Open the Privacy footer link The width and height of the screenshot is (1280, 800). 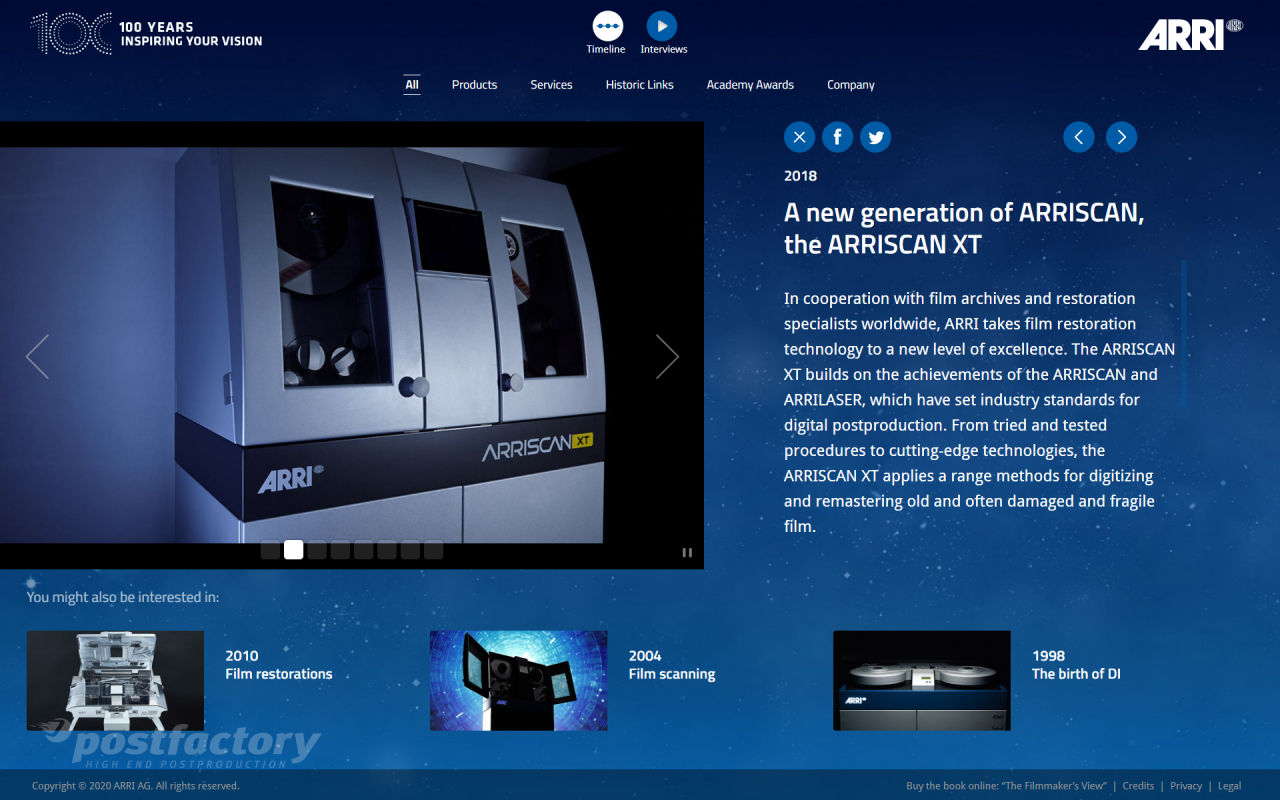pos(1186,786)
